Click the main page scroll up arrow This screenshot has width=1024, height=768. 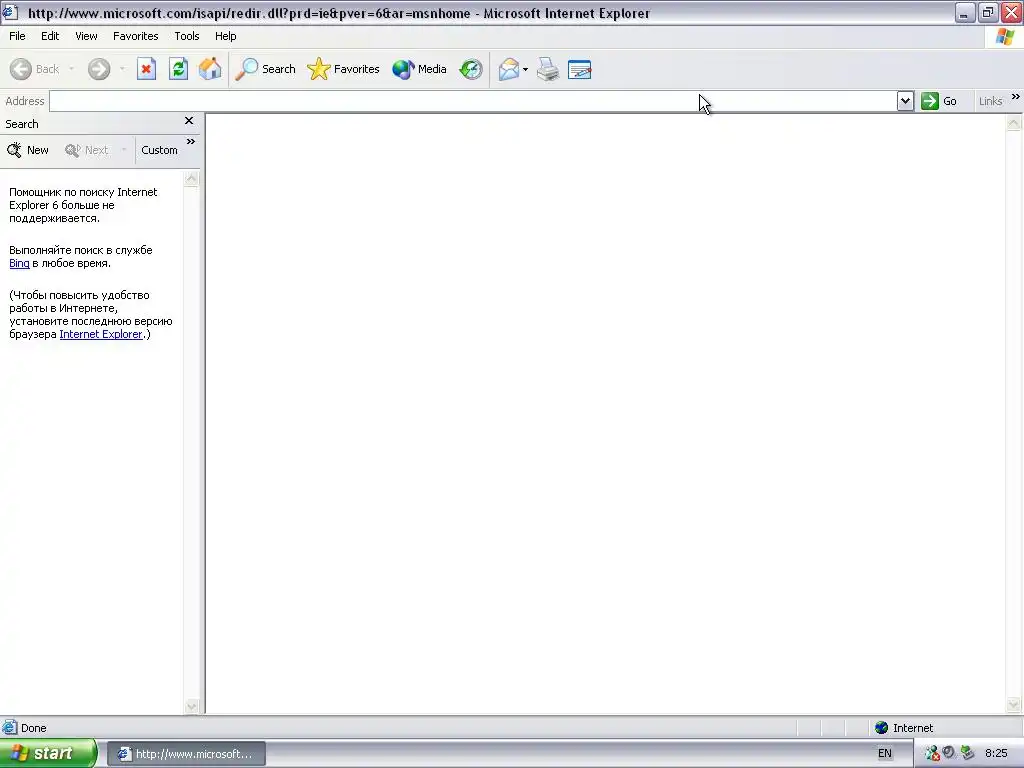[x=1014, y=123]
